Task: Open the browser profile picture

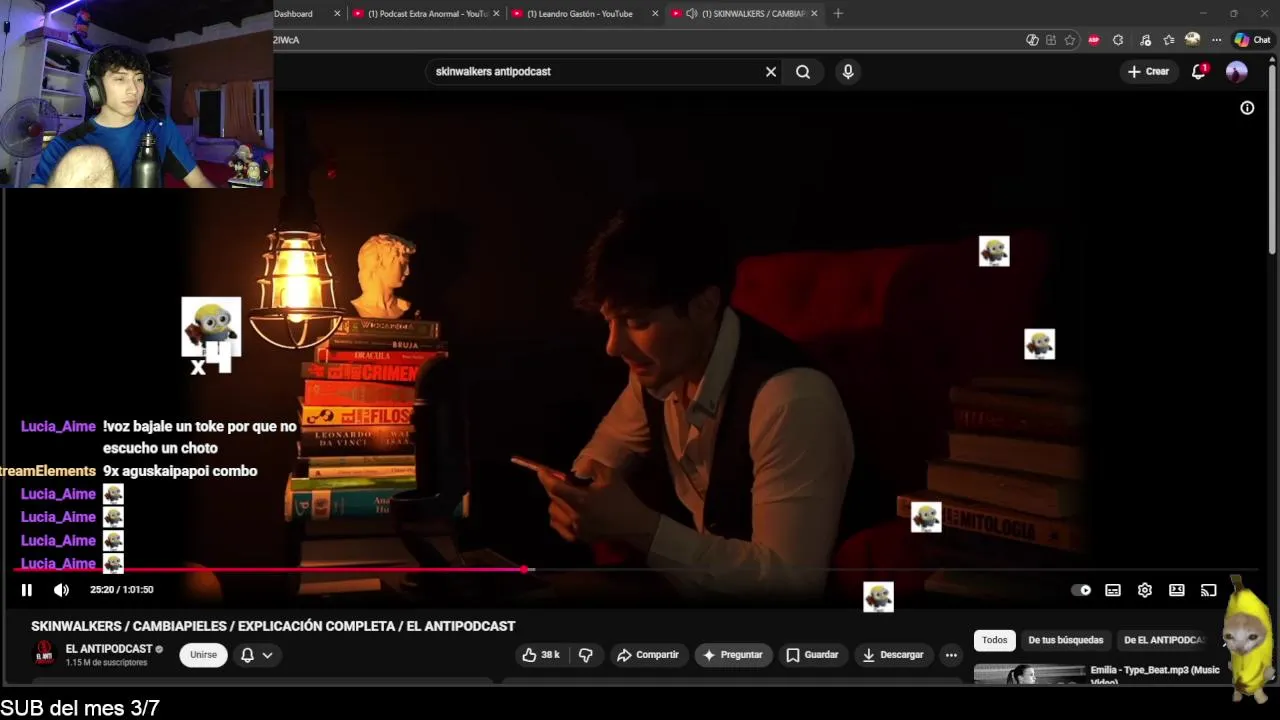Action: (1192, 40)
